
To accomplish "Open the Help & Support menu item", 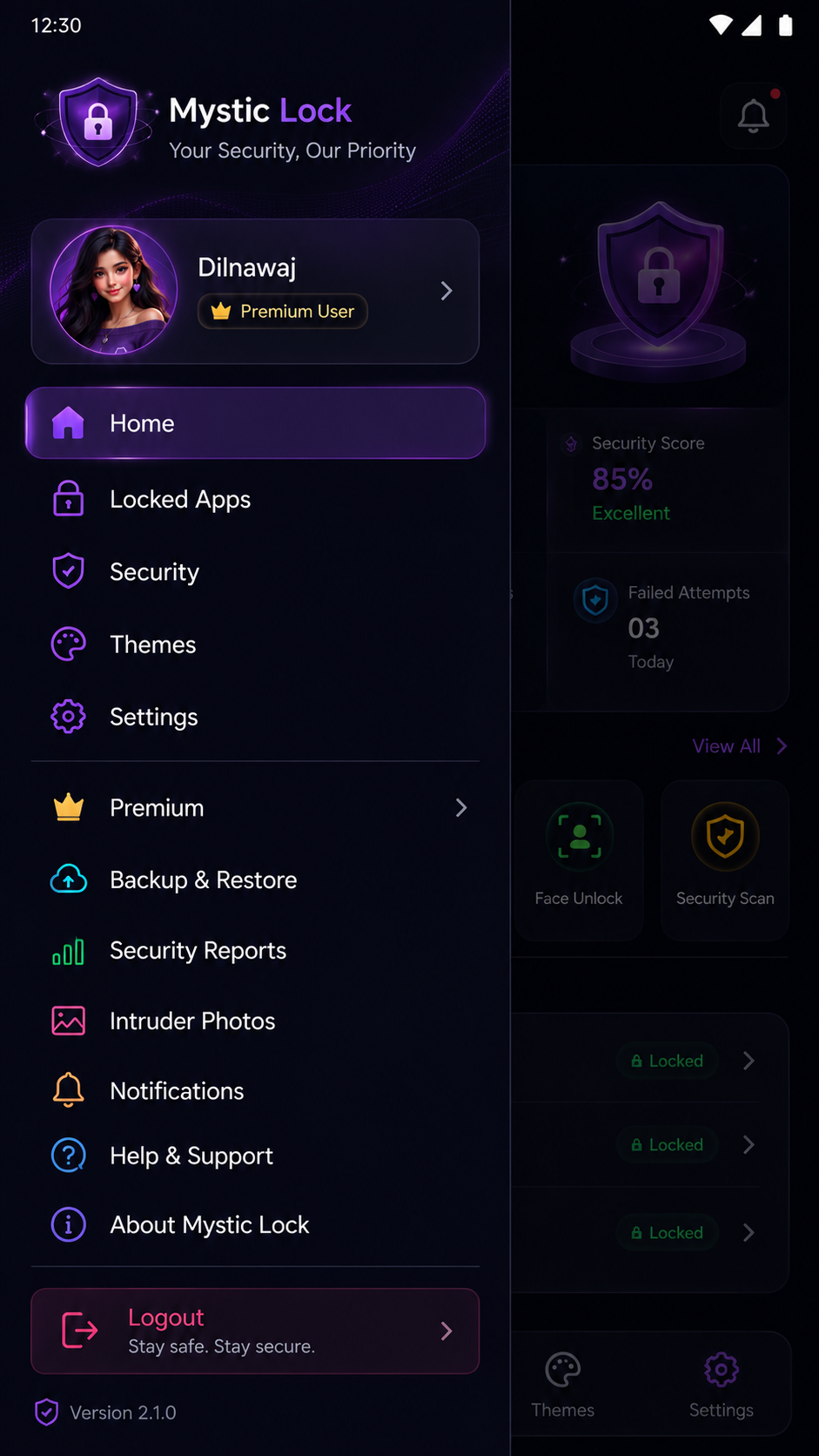I will (255, 1156).
